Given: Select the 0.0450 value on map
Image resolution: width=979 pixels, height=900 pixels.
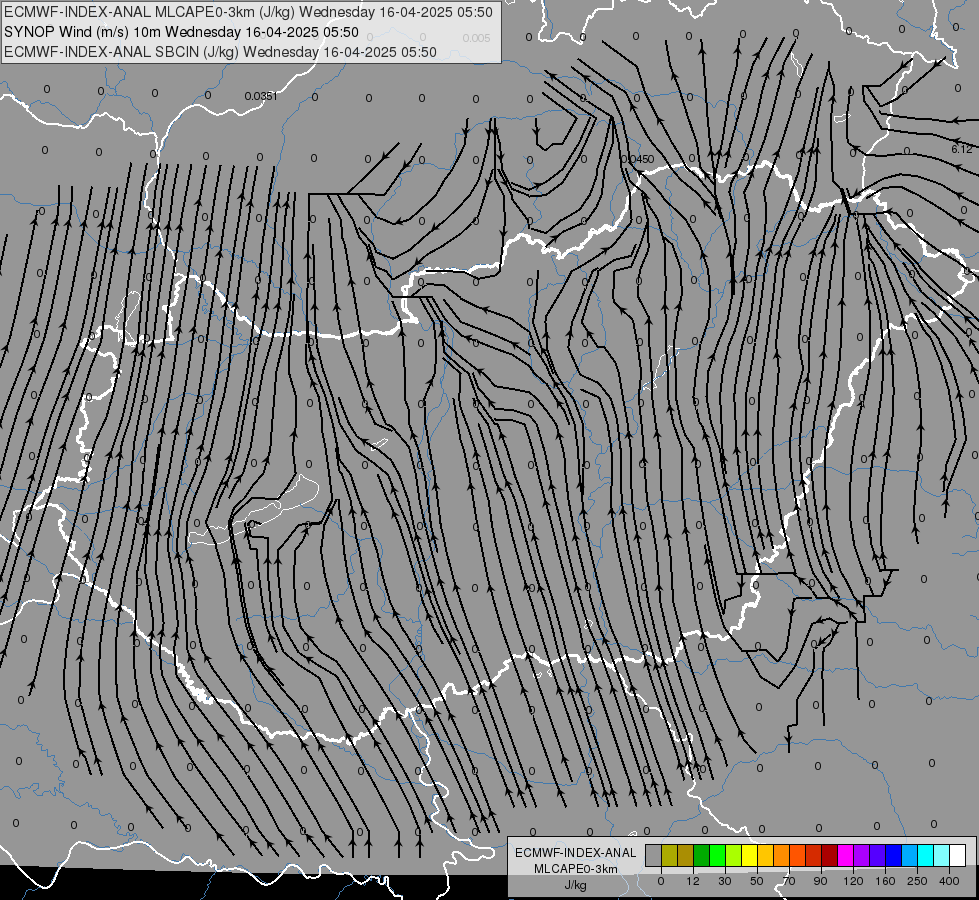Looking at the screenshot, I should (x=637, y=159).
